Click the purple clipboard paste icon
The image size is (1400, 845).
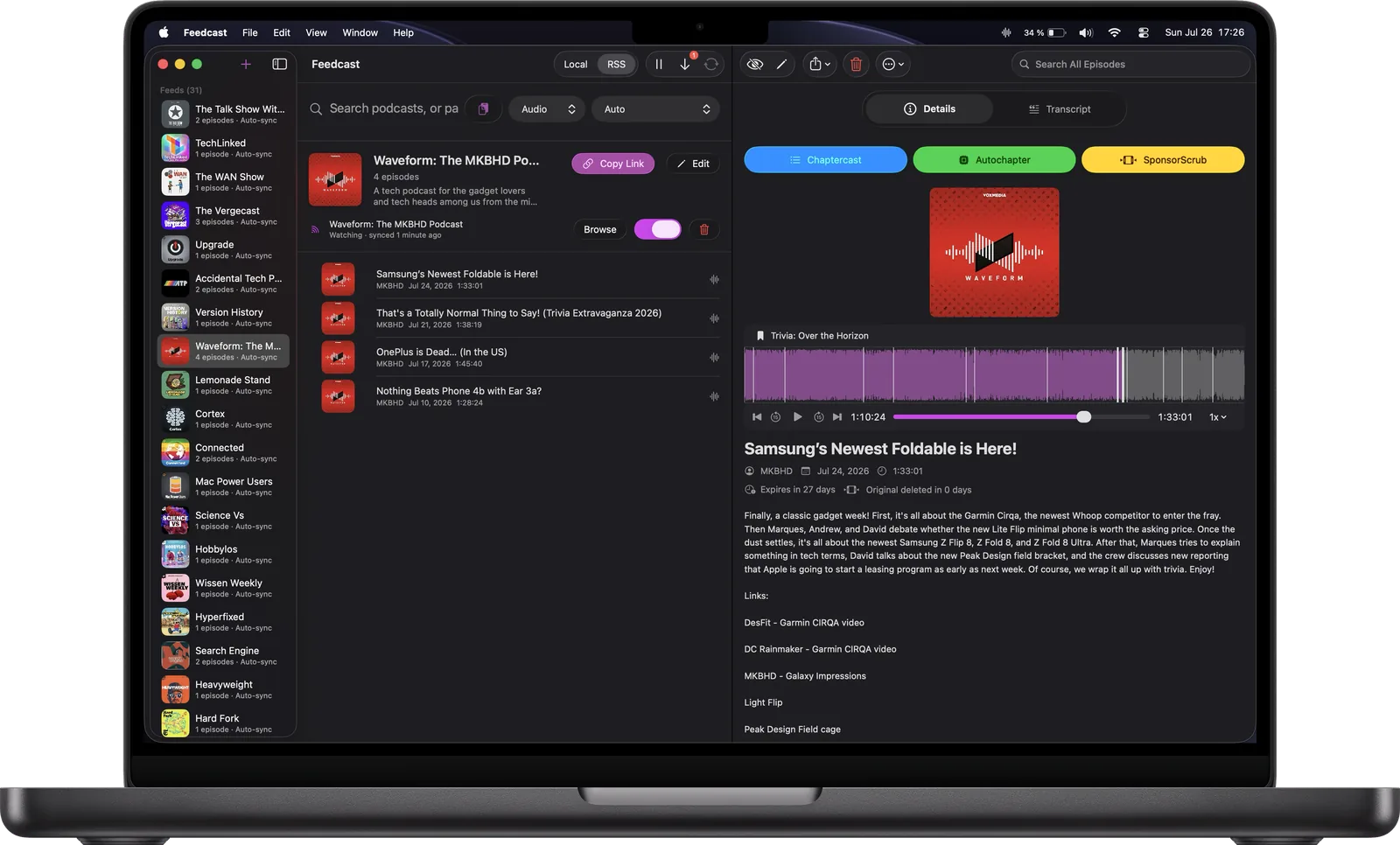coord(483,109)
